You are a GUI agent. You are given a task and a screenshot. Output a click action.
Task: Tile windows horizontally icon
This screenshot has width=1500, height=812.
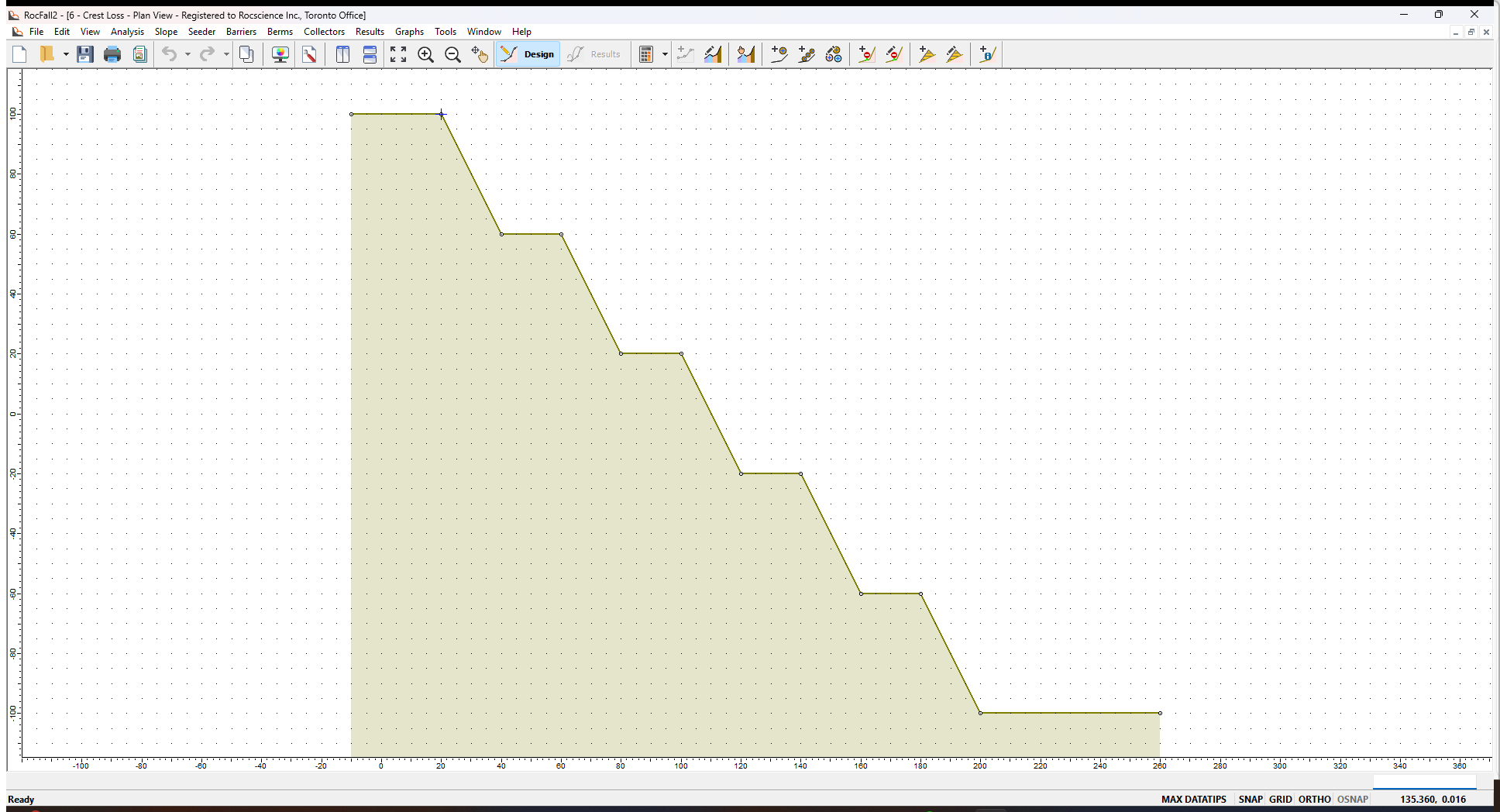[370, 54]
